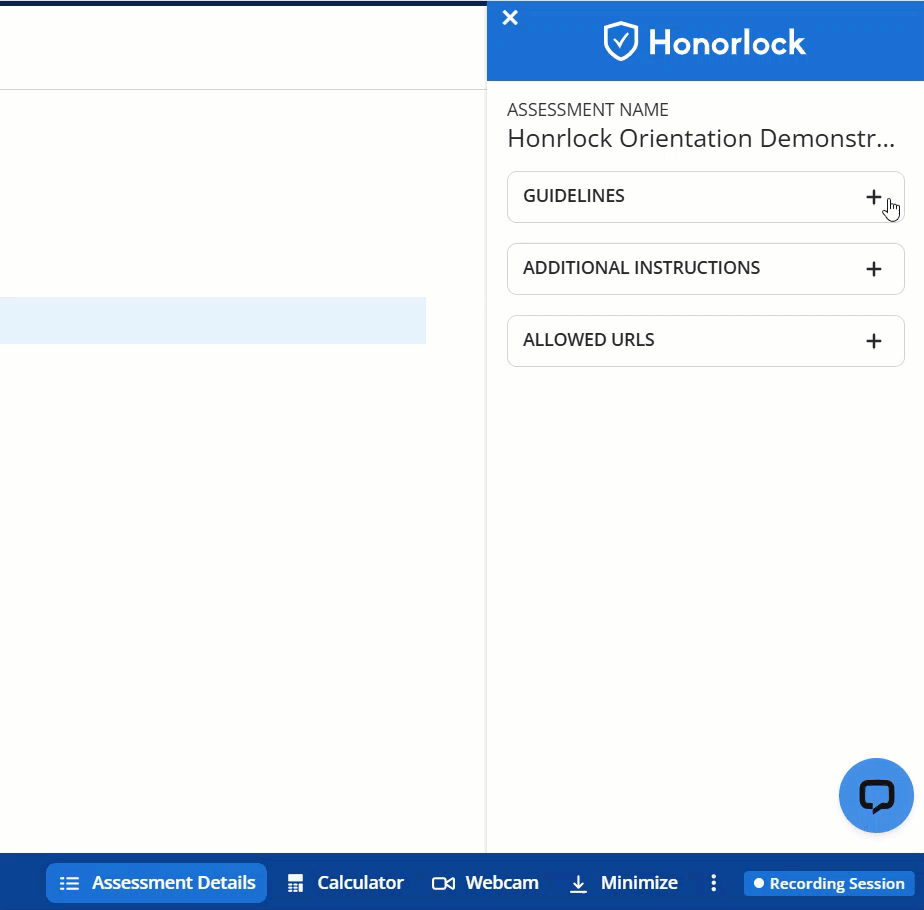Click the ASSESSMENT NAME heading
The image size is (924, 910).
[588, 110]
